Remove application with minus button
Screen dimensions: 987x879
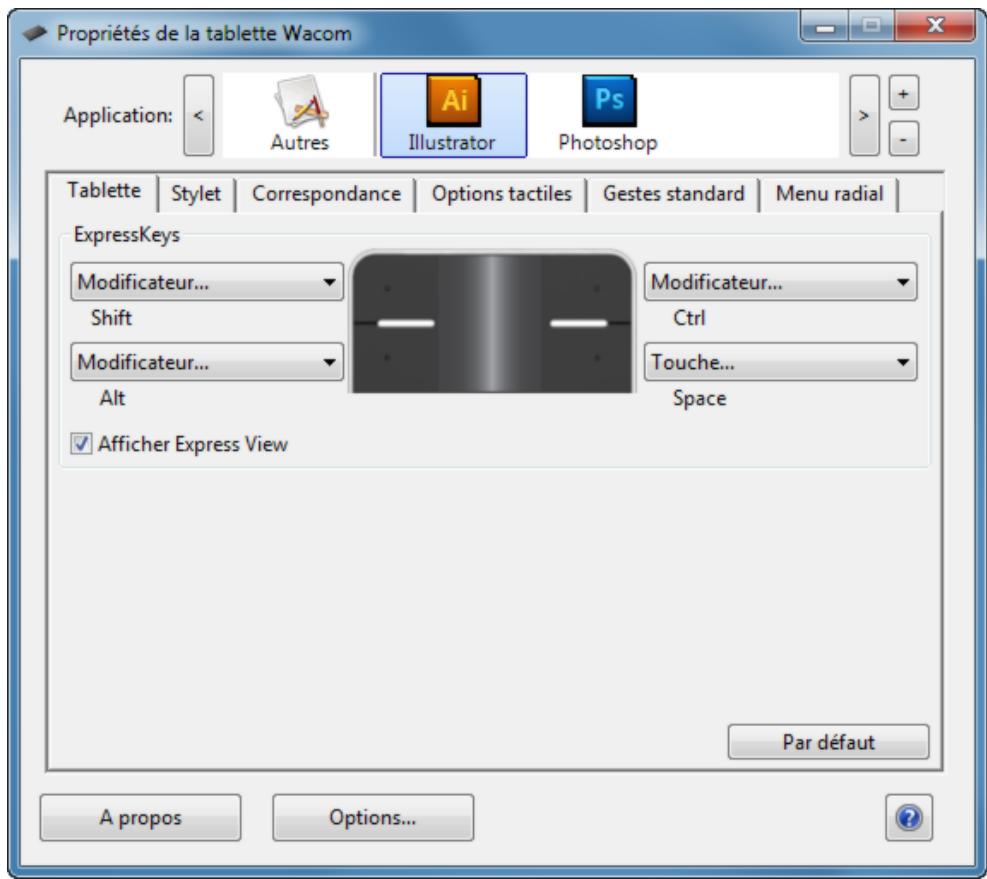pyautogui.click(x=904, y=137)
